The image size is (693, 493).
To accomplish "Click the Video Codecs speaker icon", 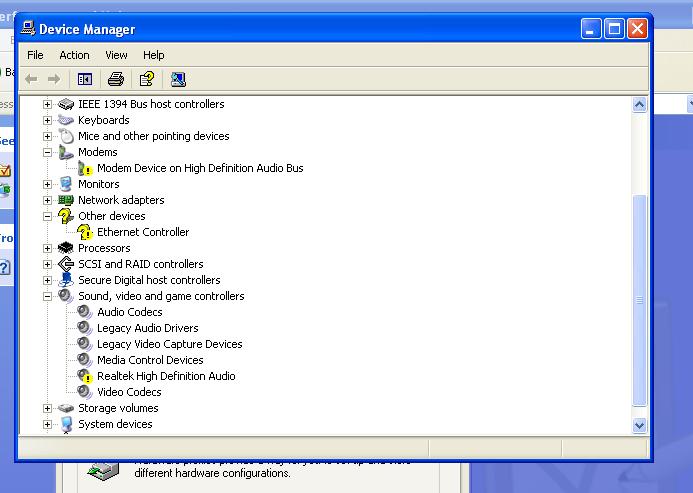I will [x=84, y=392].
